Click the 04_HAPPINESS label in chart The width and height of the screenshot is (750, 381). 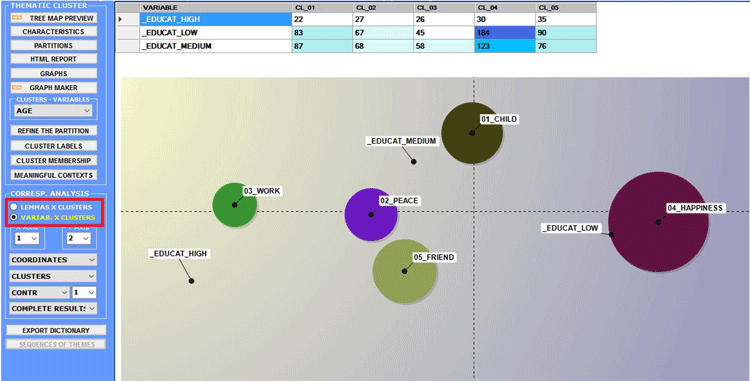click(x=695, y=208)
